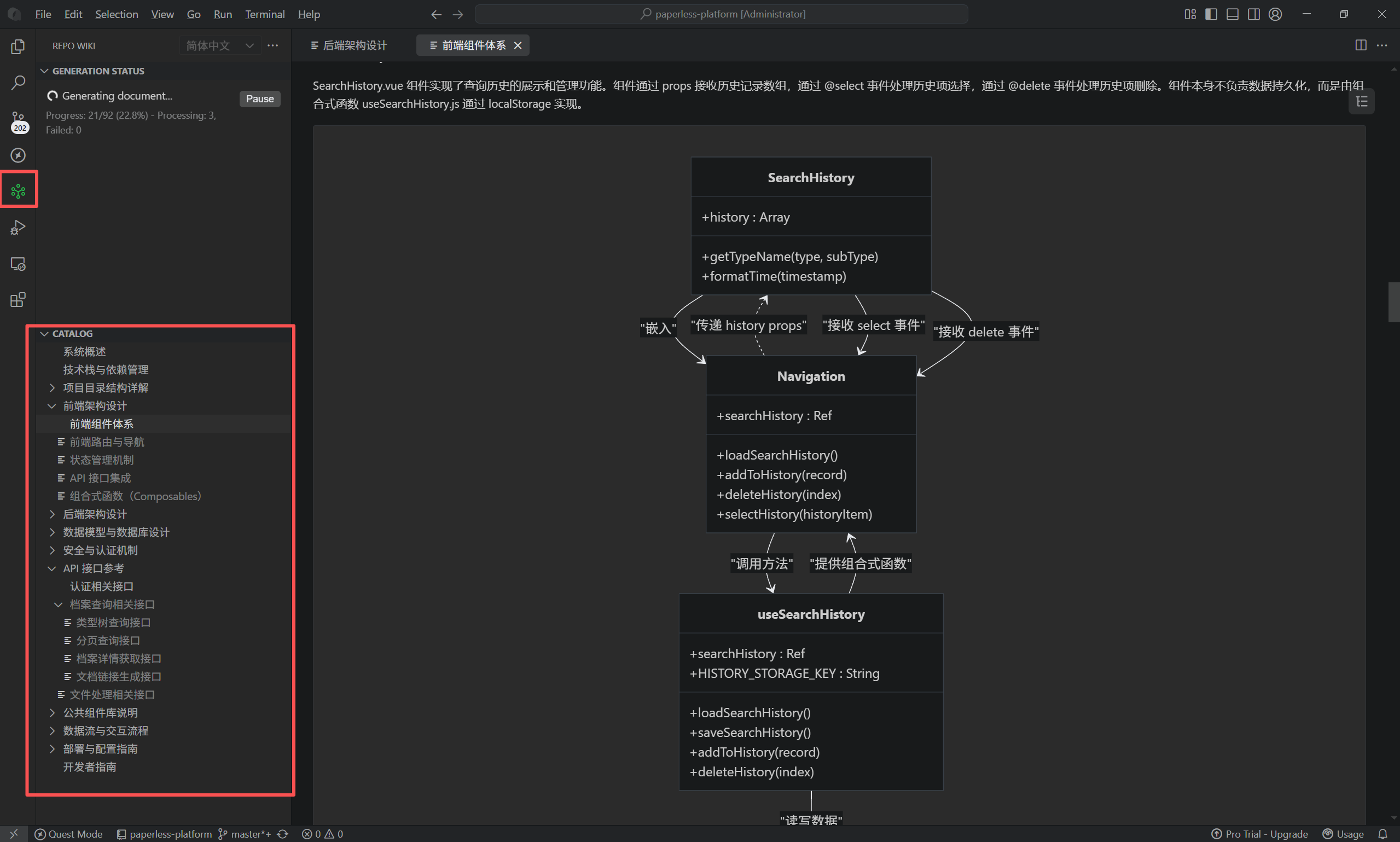Open the Accounts profile icon in title bar
Screen dimensions: 1400x842
(x=1275, y=14)
